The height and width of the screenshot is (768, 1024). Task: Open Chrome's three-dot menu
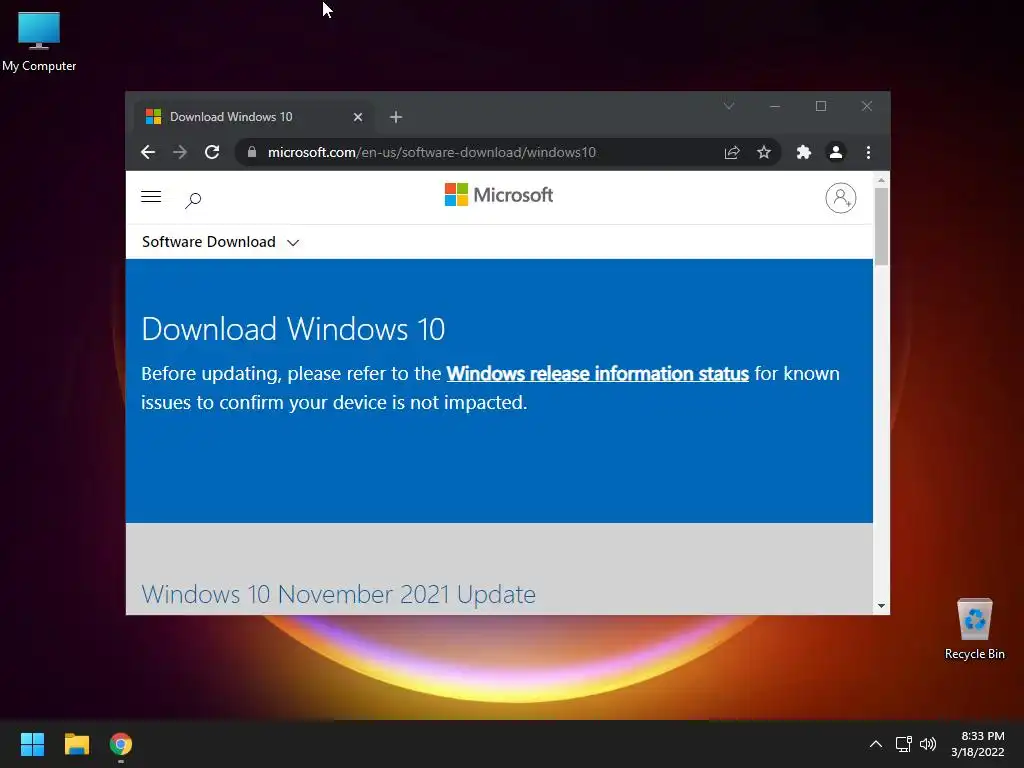[868, 152]
